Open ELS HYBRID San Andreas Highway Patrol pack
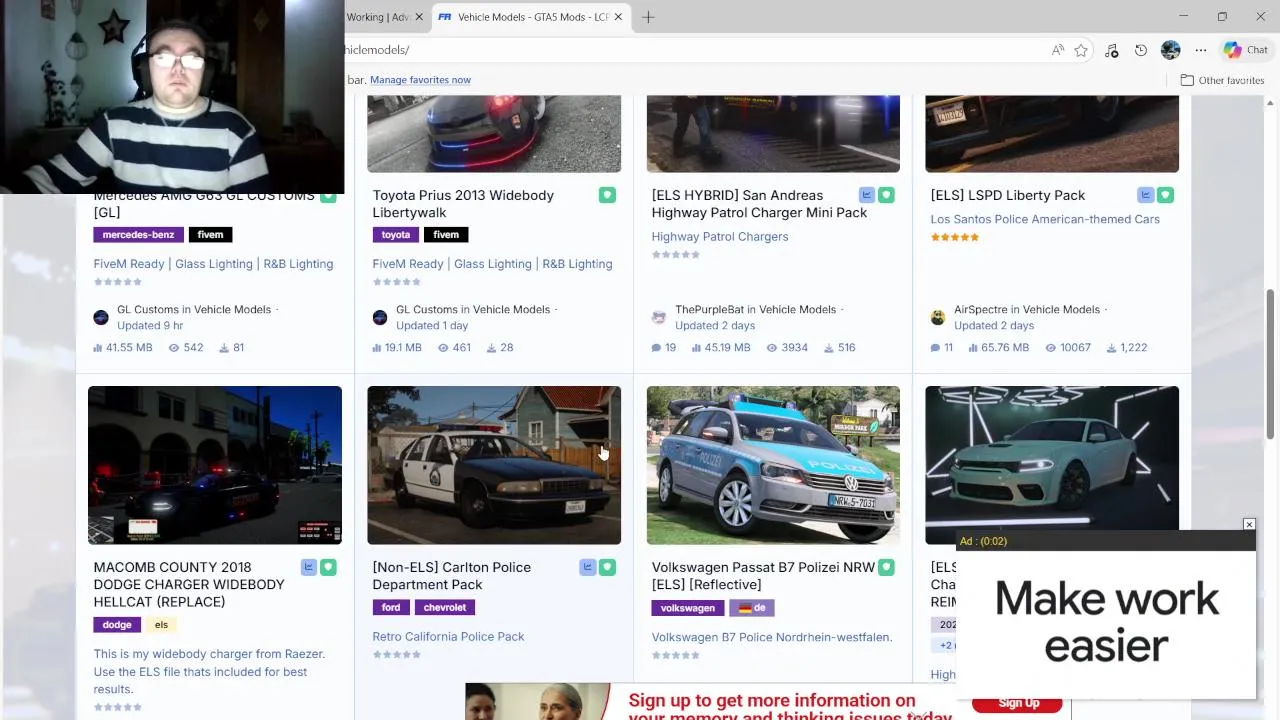This screenshot has height=720, width=1280. tap(759, 204)
